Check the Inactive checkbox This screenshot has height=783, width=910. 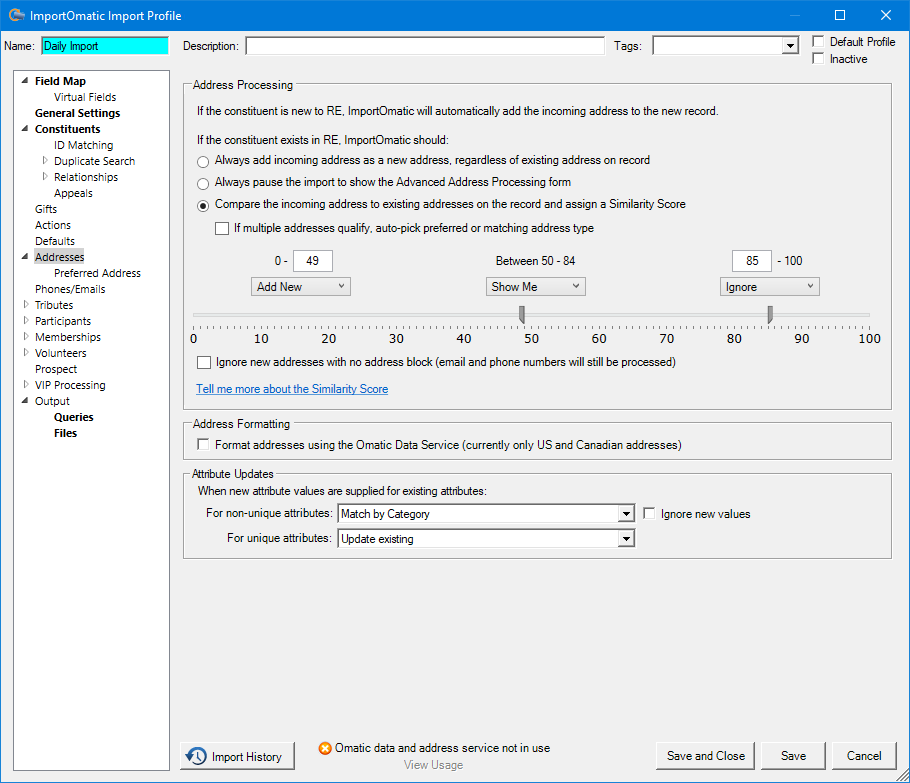click(x=817, y=58)
